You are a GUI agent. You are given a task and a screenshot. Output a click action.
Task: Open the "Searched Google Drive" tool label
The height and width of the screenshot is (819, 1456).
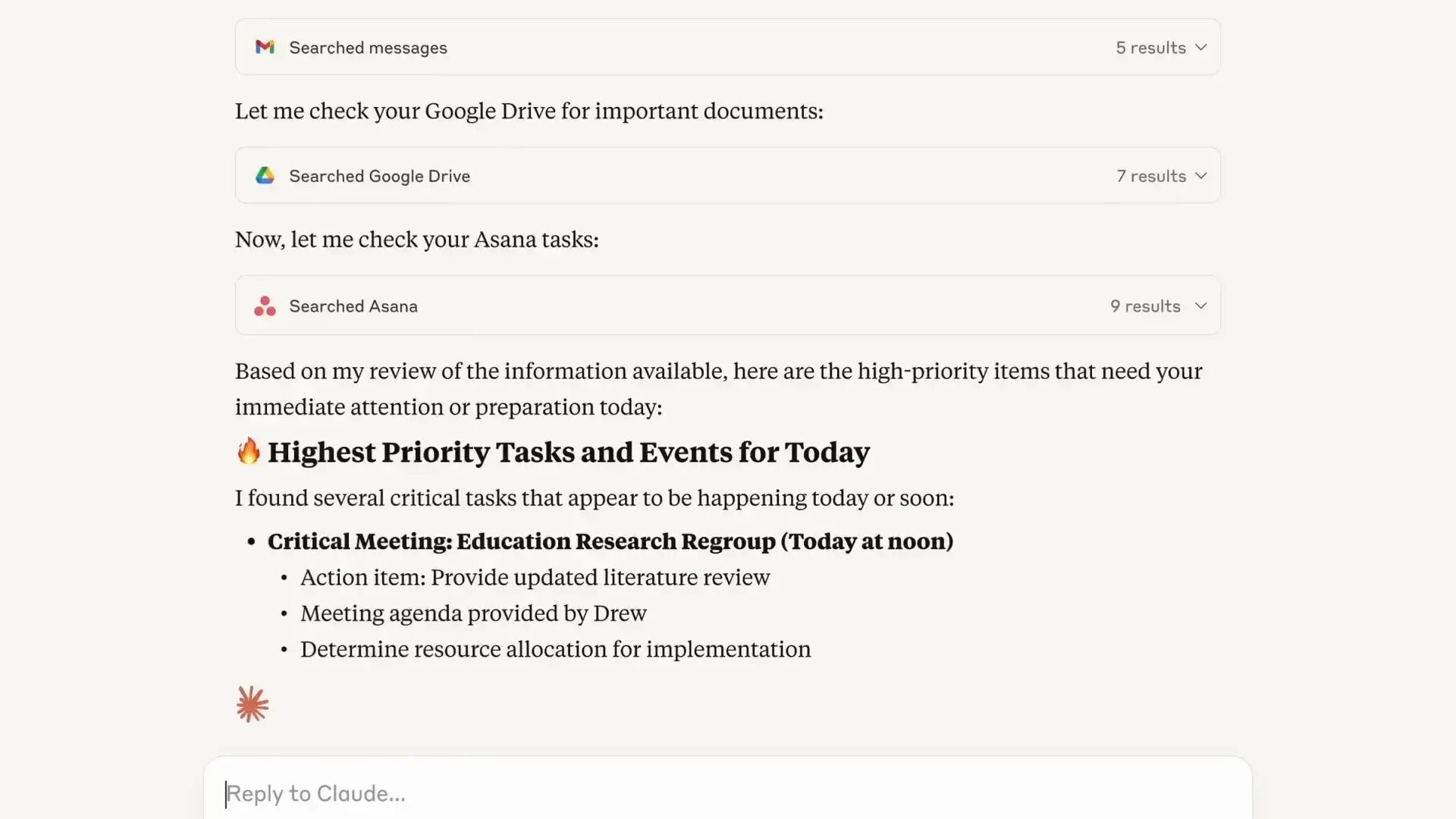(379, 176)
